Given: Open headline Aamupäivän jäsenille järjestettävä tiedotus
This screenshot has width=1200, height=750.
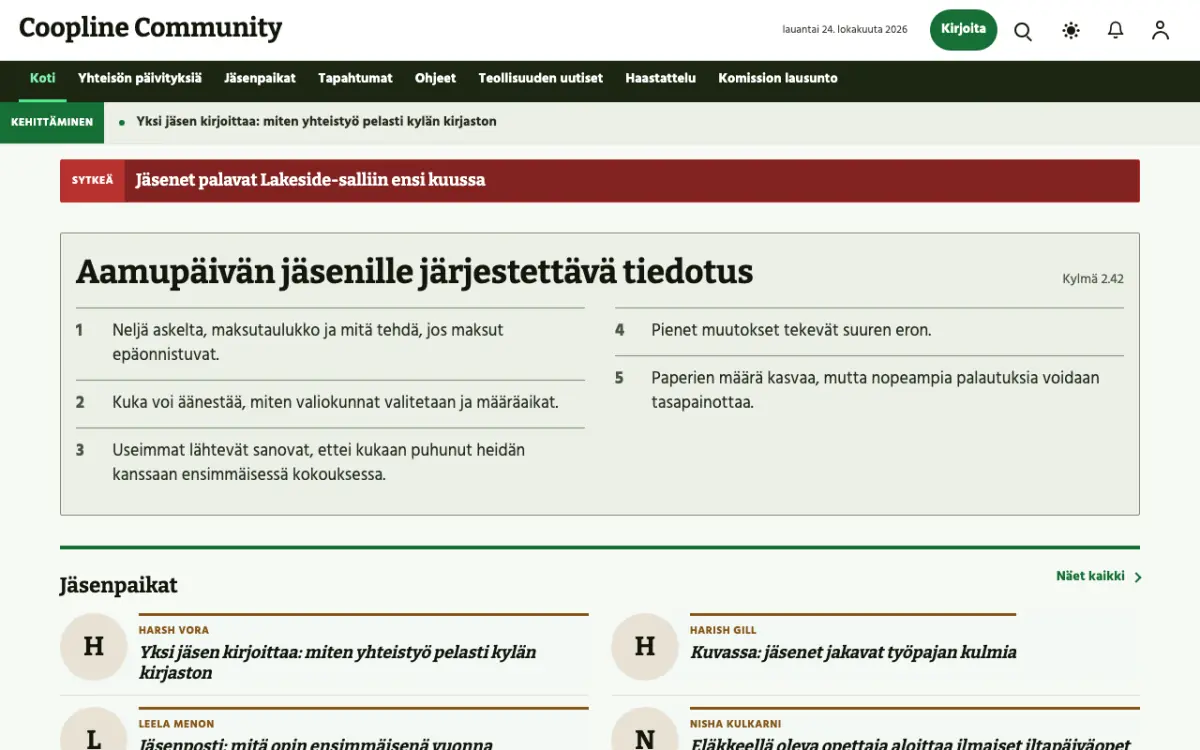Looking at the screenshot, I should pyautogui.click(x=414, y=271).
